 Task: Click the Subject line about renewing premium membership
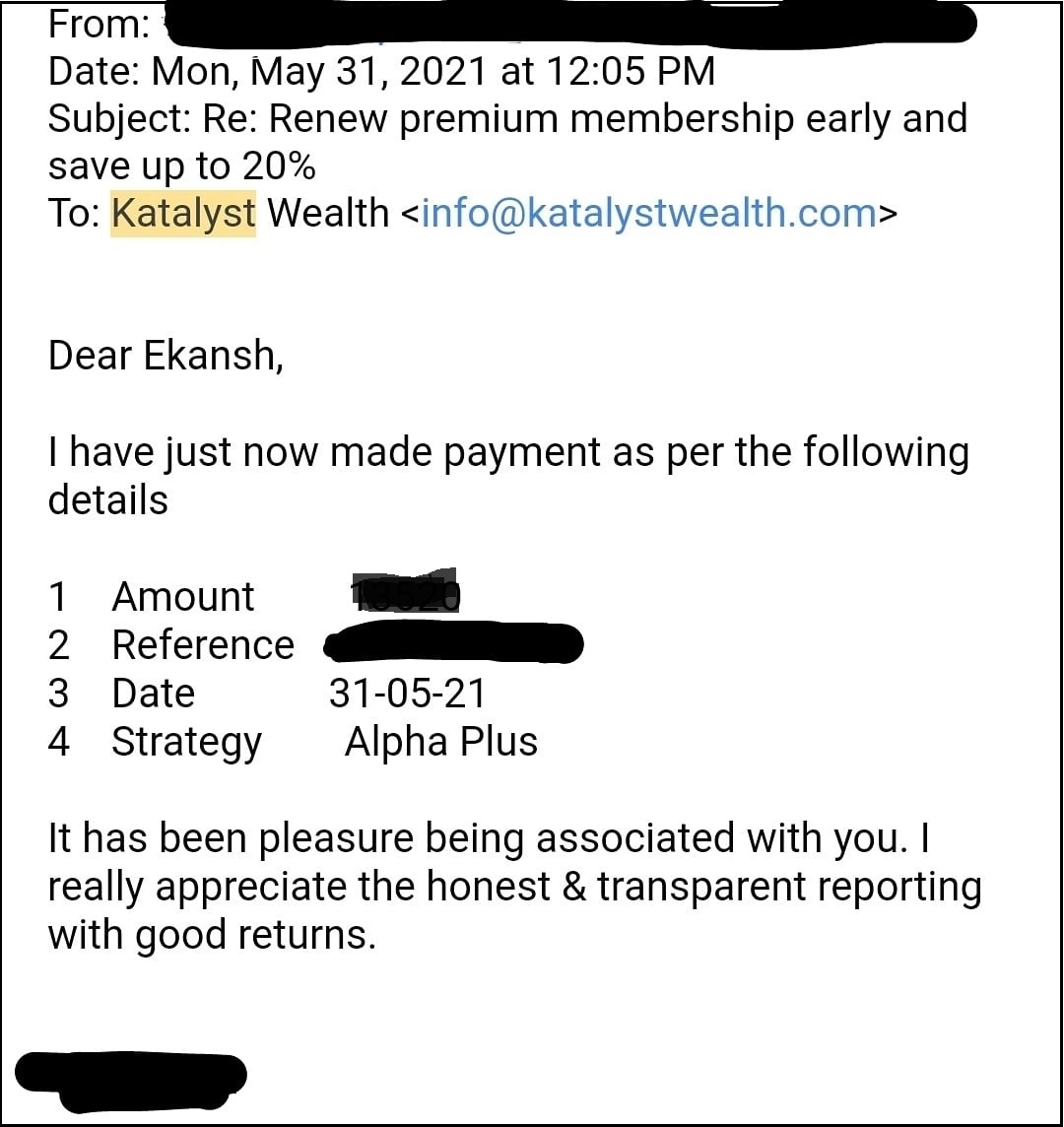[x=507, y=119]
